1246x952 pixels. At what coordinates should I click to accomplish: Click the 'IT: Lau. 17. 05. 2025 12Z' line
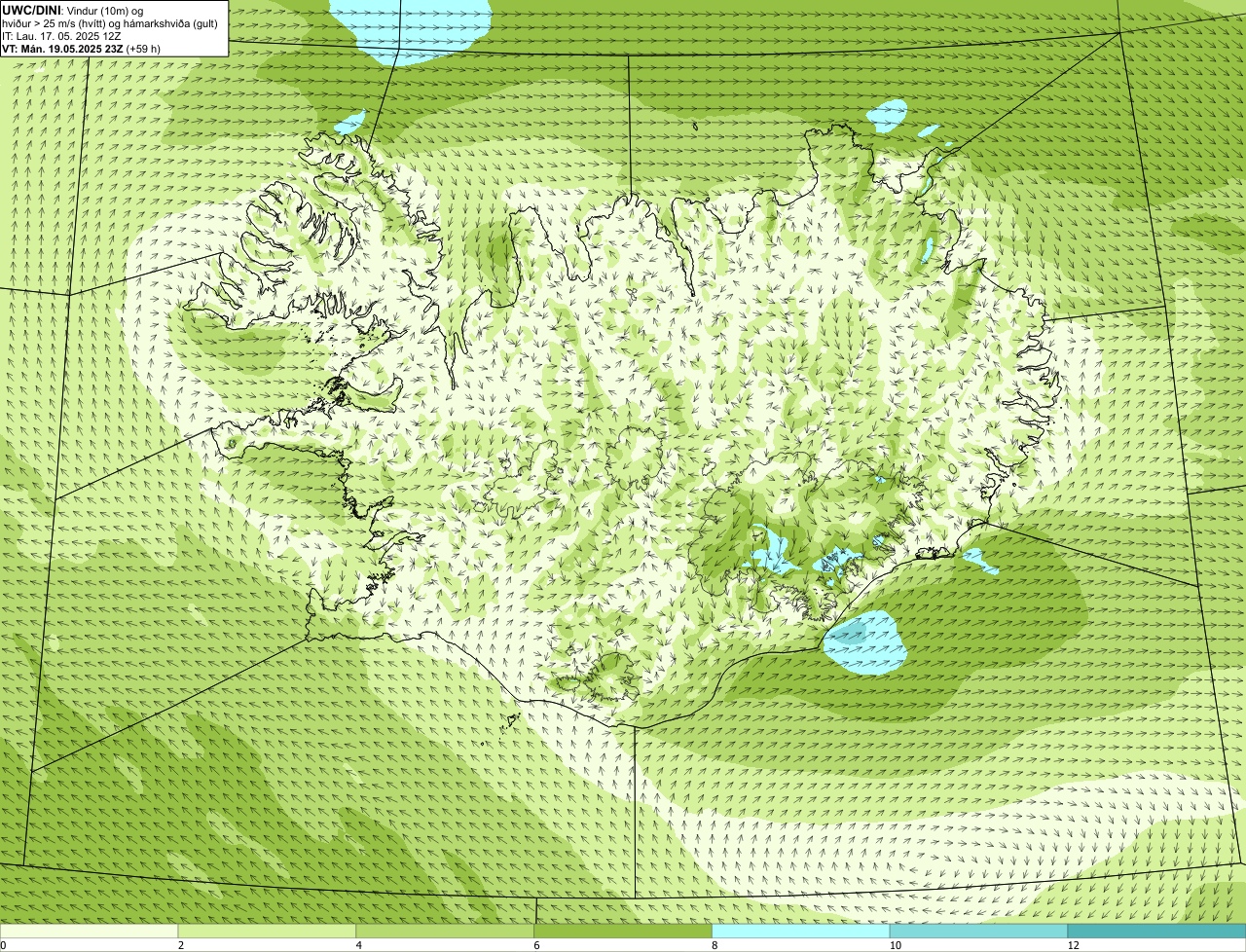[61, 35]
